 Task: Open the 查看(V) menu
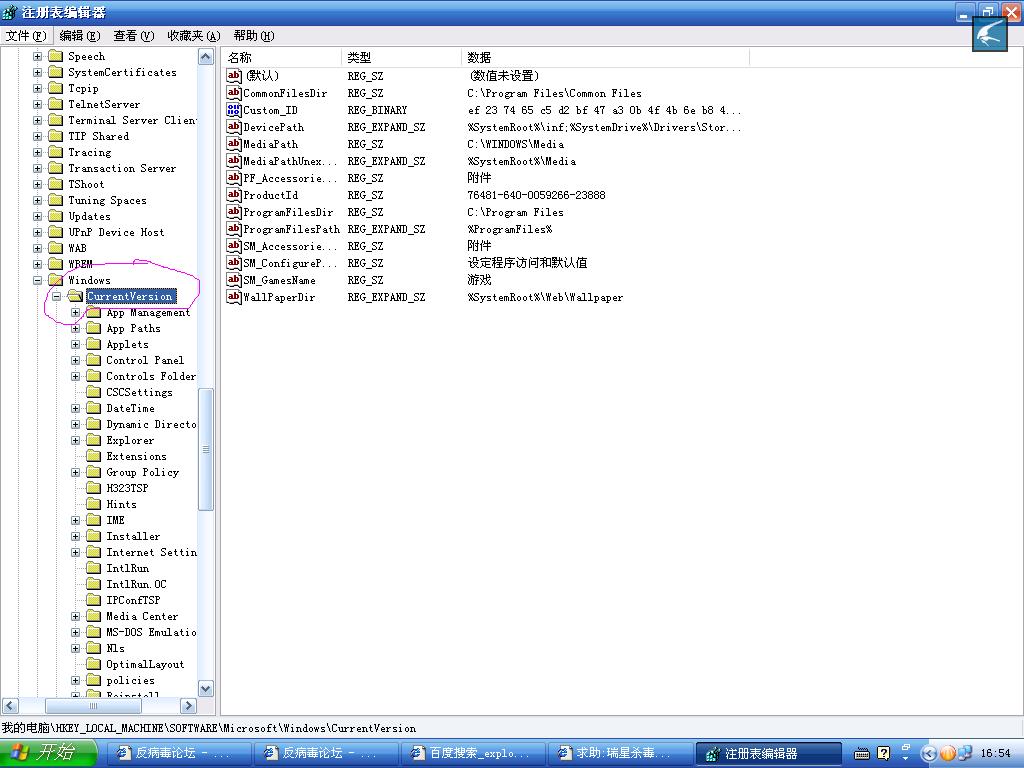pyautogui.click(x=133, y=36)
